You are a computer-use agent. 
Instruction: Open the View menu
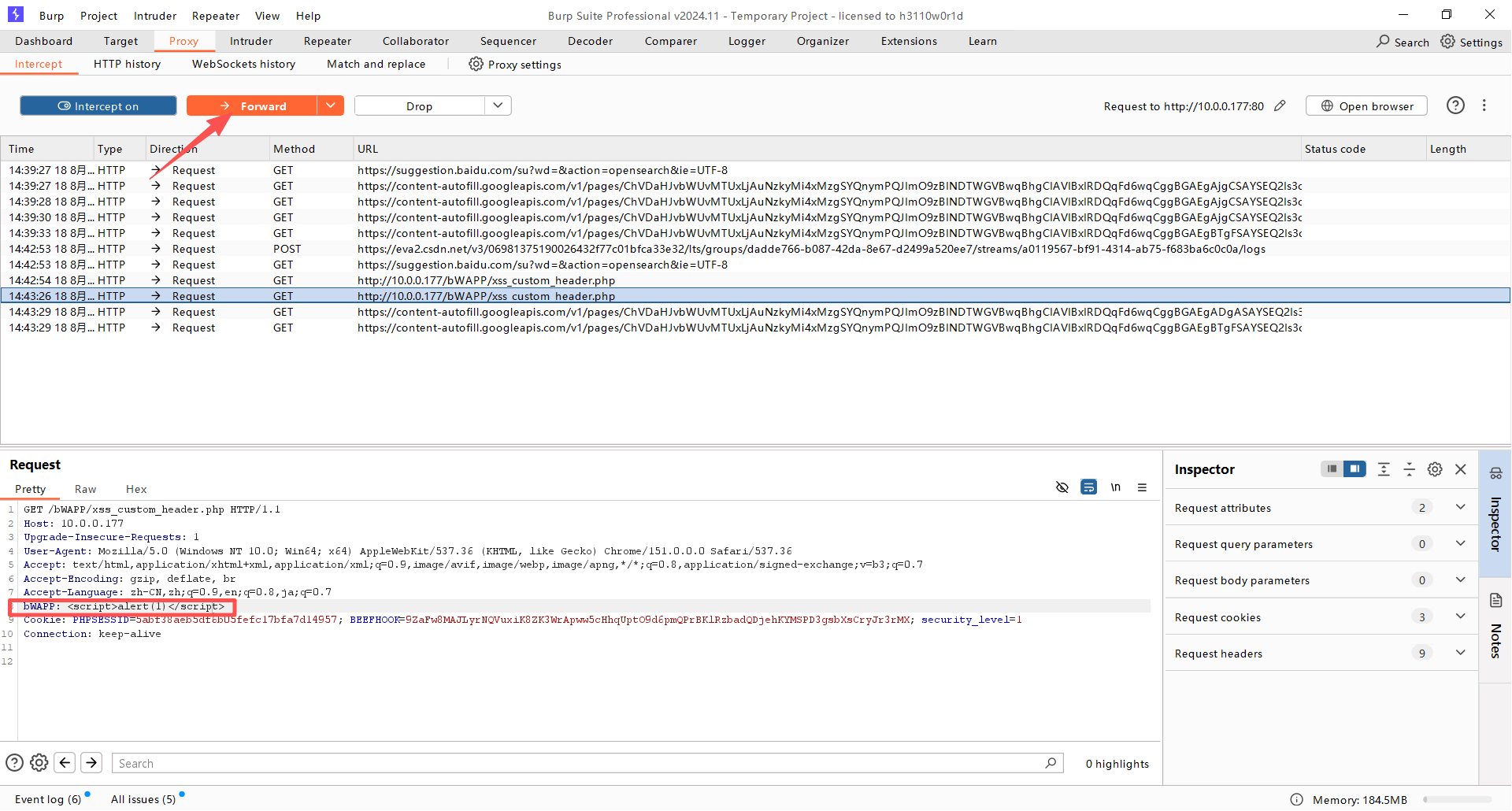pyautogui.click(x=268, y=16)
